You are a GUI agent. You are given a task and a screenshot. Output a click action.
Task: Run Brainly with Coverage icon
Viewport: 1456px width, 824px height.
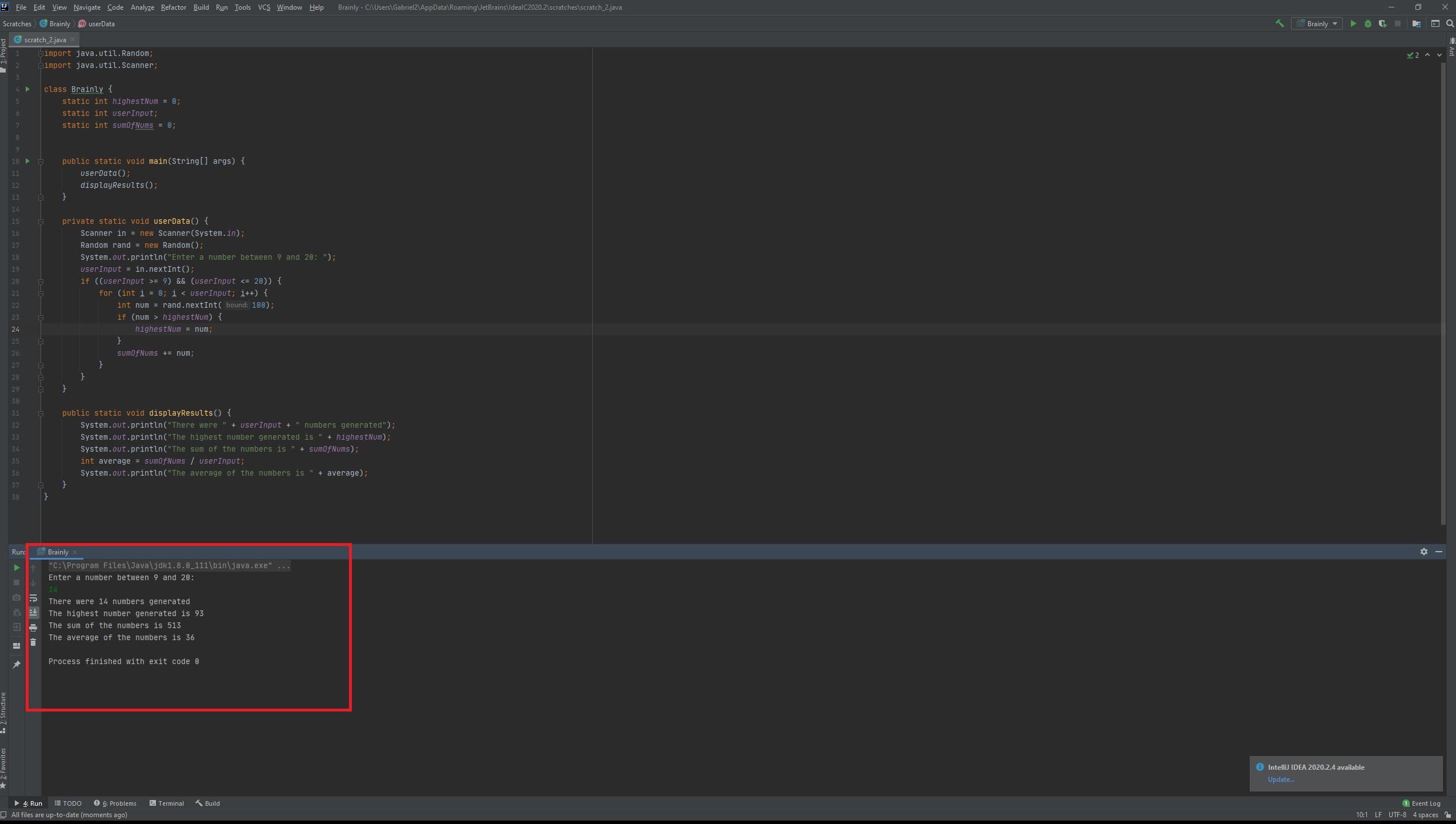coord(1382,23)
